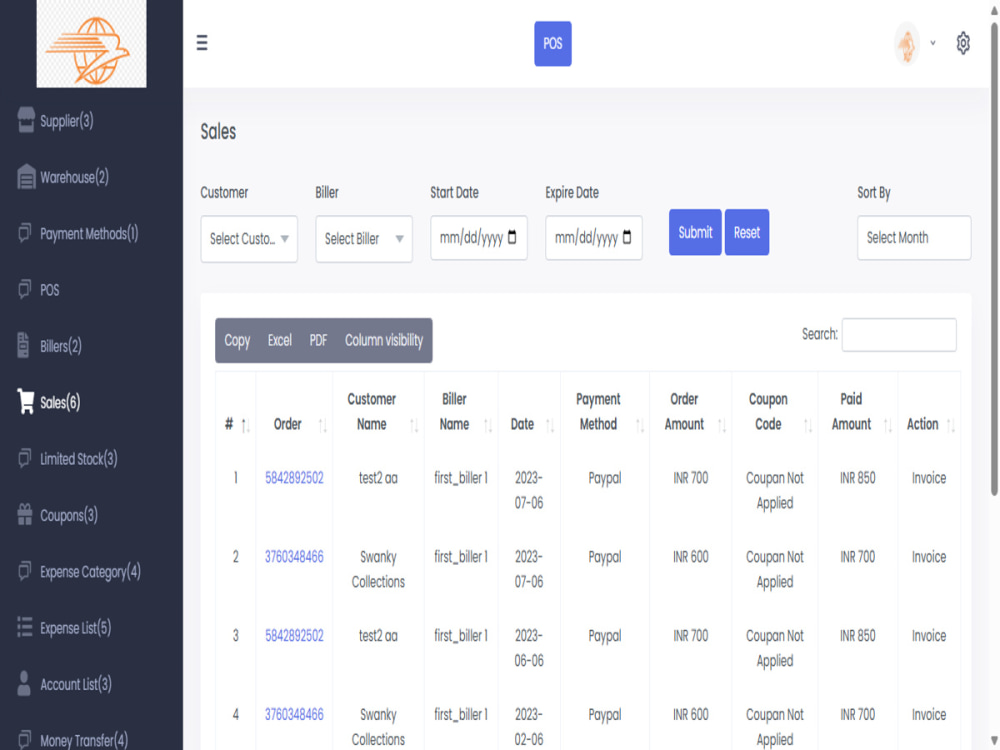The image size is (1000, 750).
Task: Open order 3760348466 in row 2
Action: (294, 557)
